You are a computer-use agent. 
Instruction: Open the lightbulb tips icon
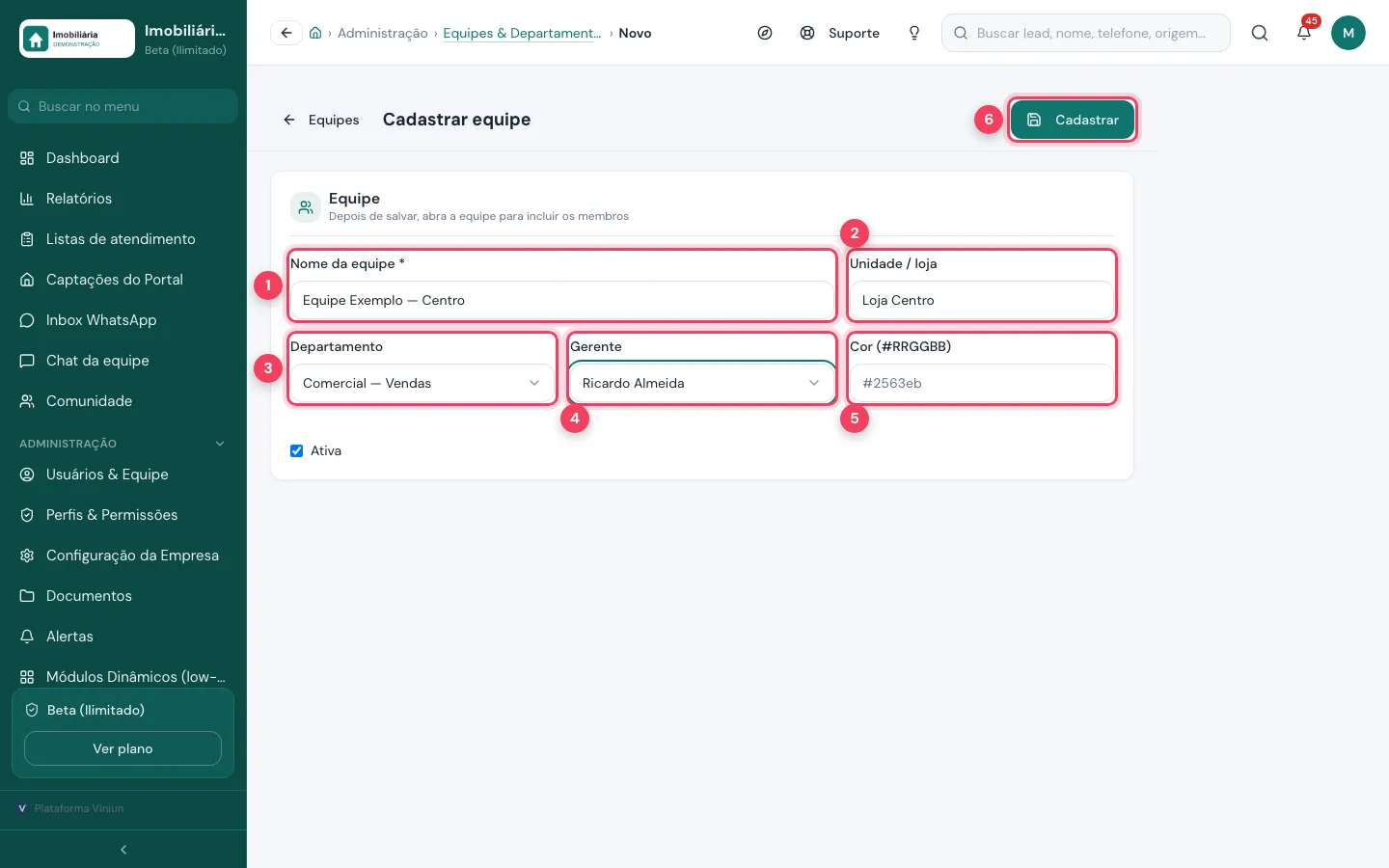(914, 33)
